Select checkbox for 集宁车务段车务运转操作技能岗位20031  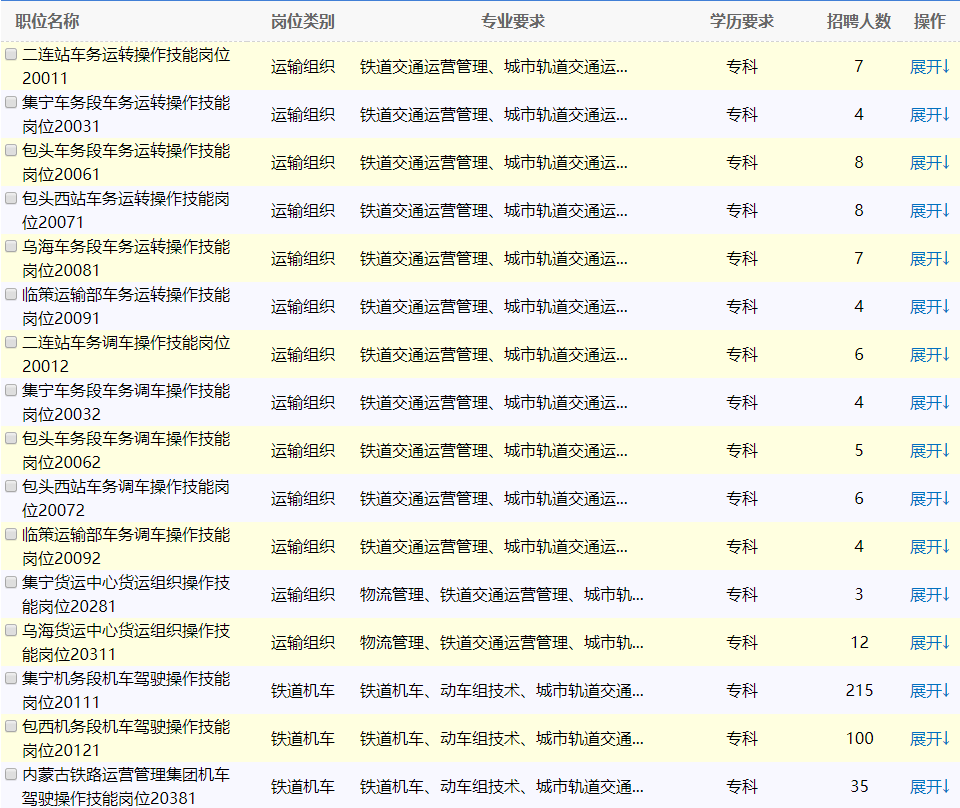(11, 102)
